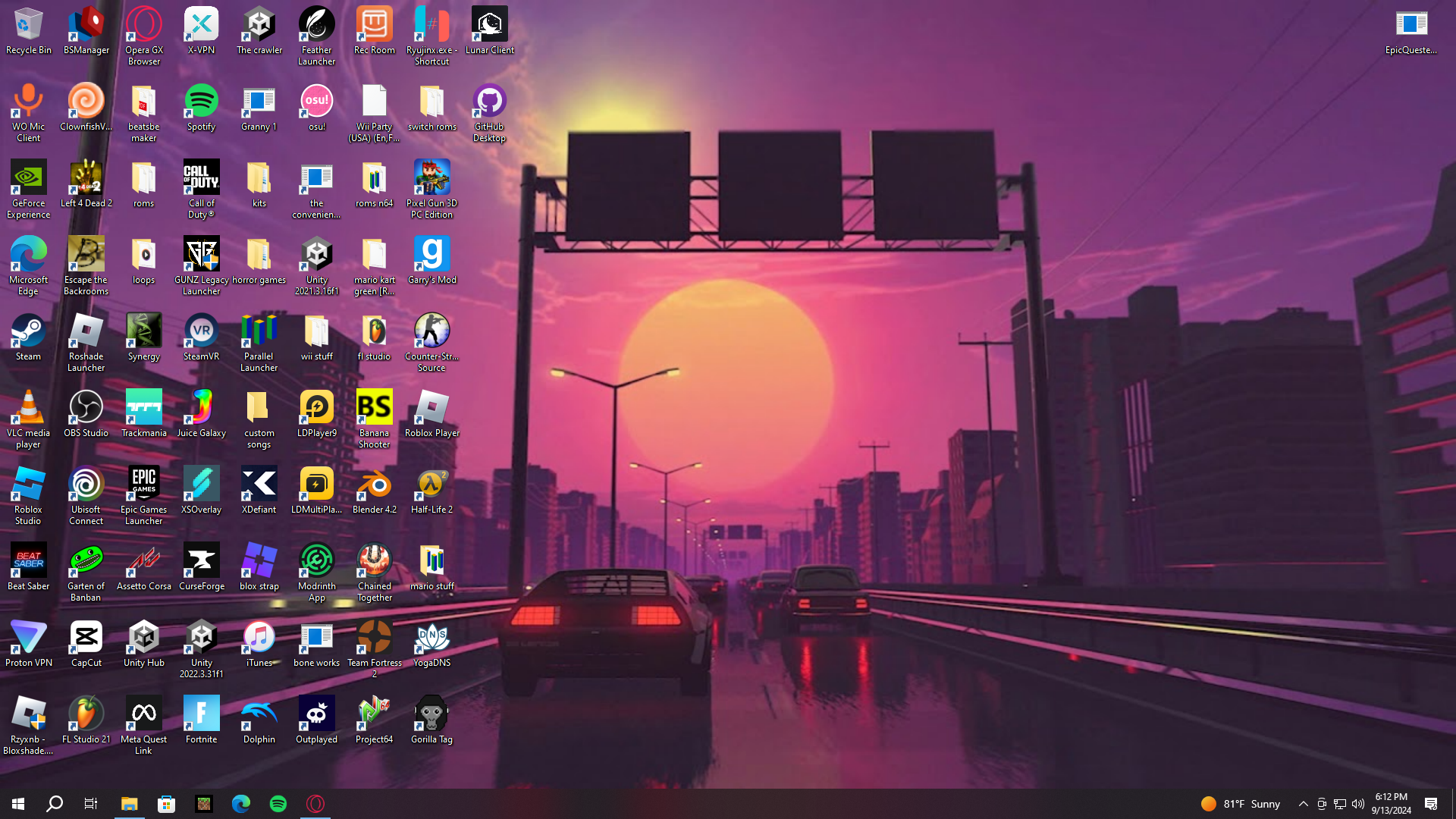Image resolution: width=1456 pixels, height=819 pixels.
Task: Select the Counter-Strike Source icon
Action: (x=432, y=343)
